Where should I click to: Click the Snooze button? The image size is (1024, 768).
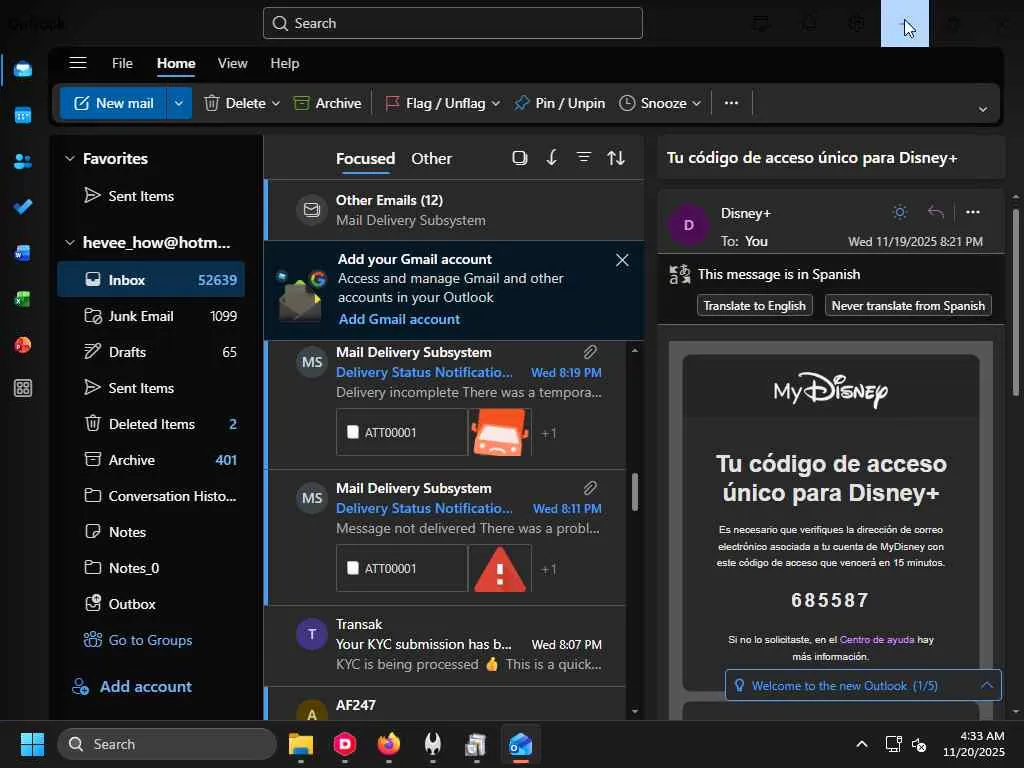pyautogui.click(x=653, y=103)
